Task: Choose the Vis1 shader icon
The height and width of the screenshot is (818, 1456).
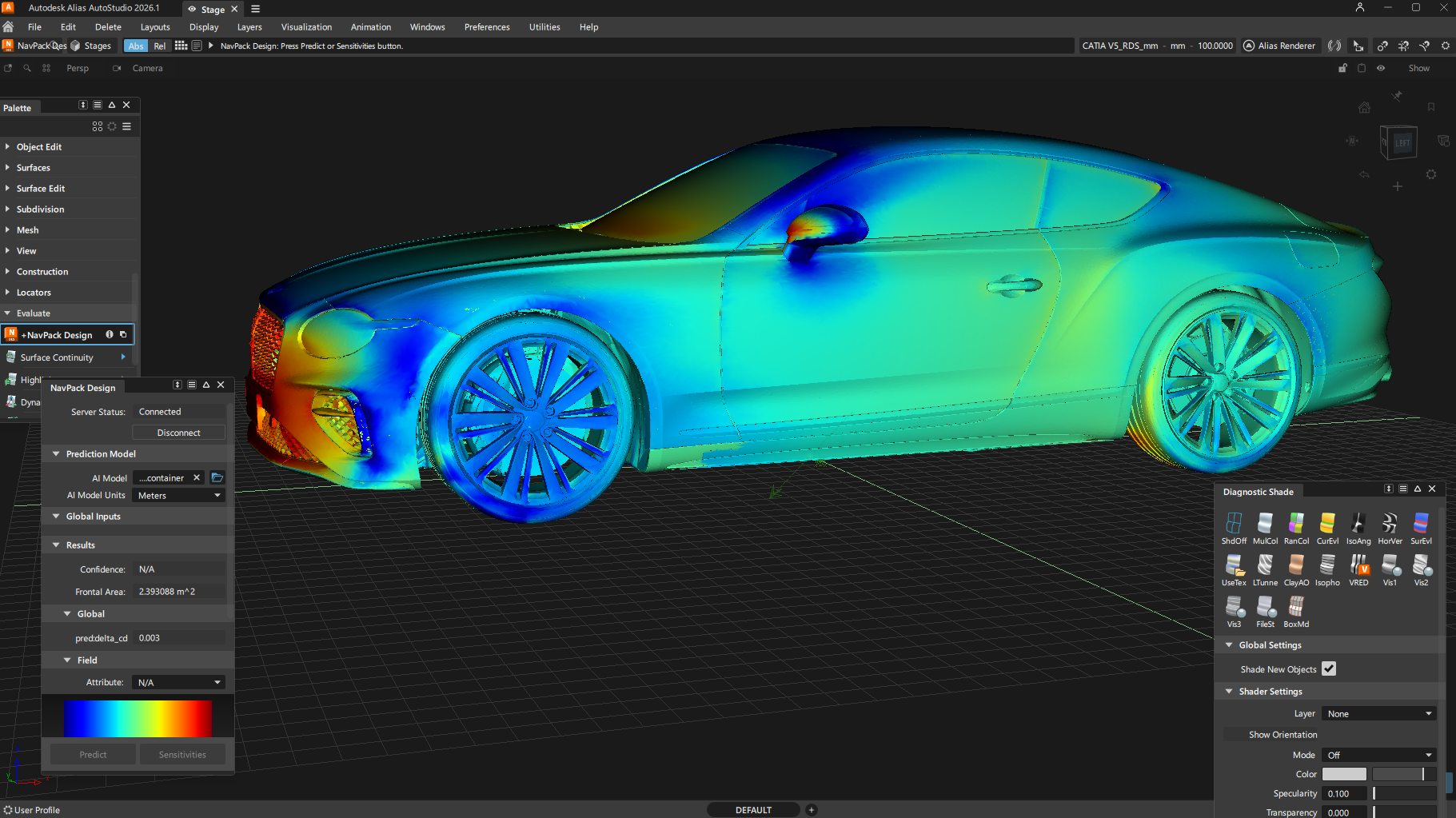Action: pyautogui.click(x=1390, y=566)
